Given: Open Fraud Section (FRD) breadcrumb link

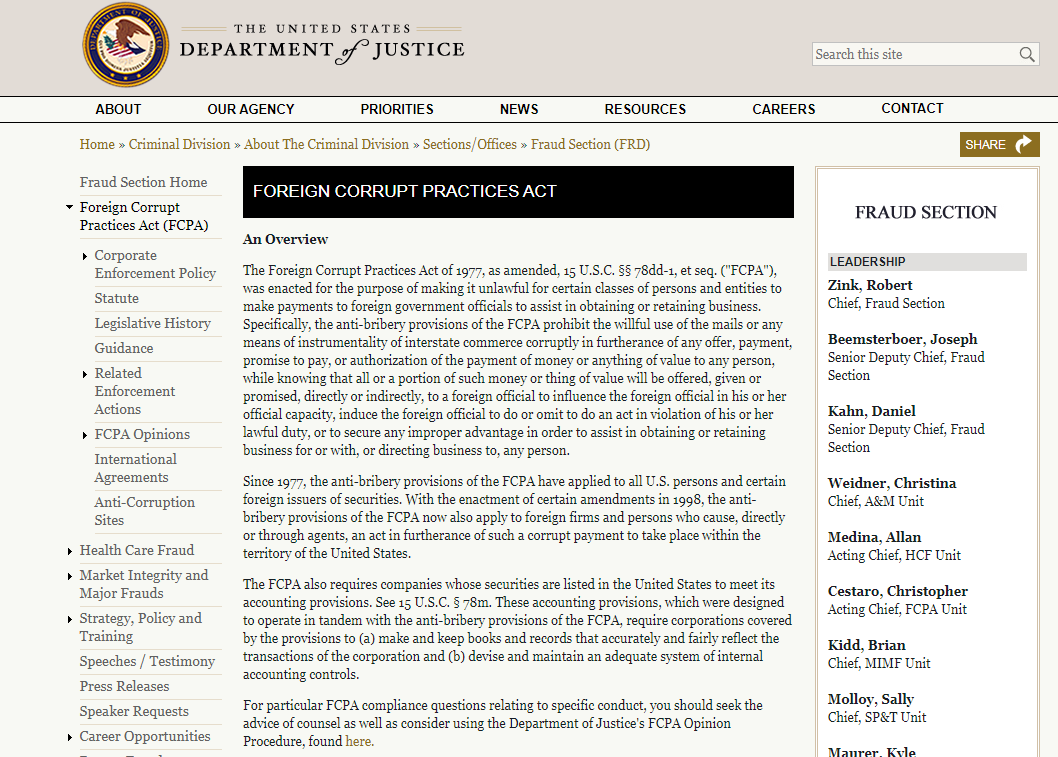Looking at the screenshot, I should pyautogui.click(x=590, y=144).
